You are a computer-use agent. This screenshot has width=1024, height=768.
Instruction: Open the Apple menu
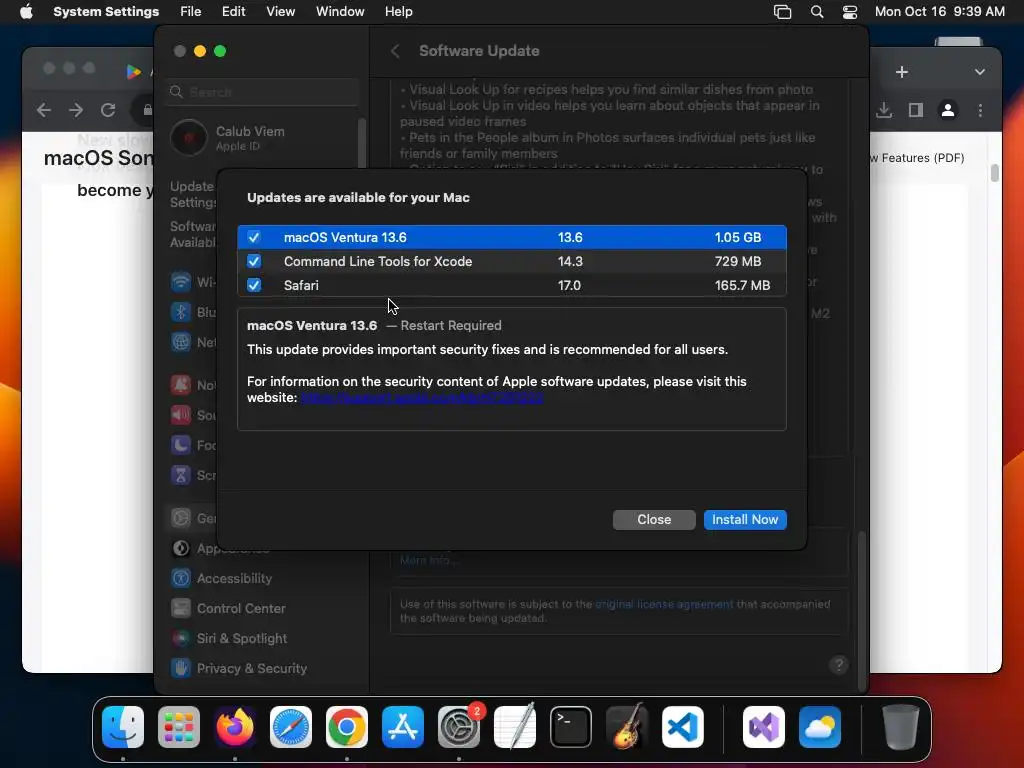(x=26, y=12)
